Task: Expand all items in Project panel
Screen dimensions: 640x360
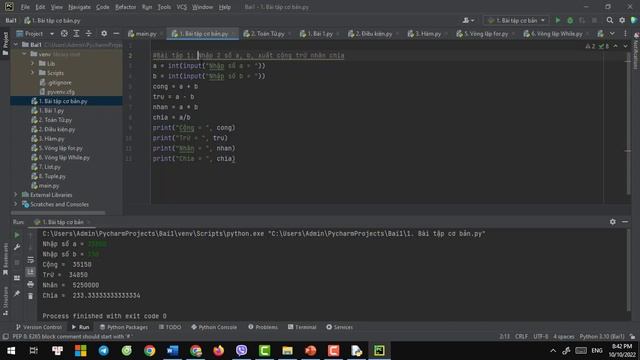Action: 76,33
